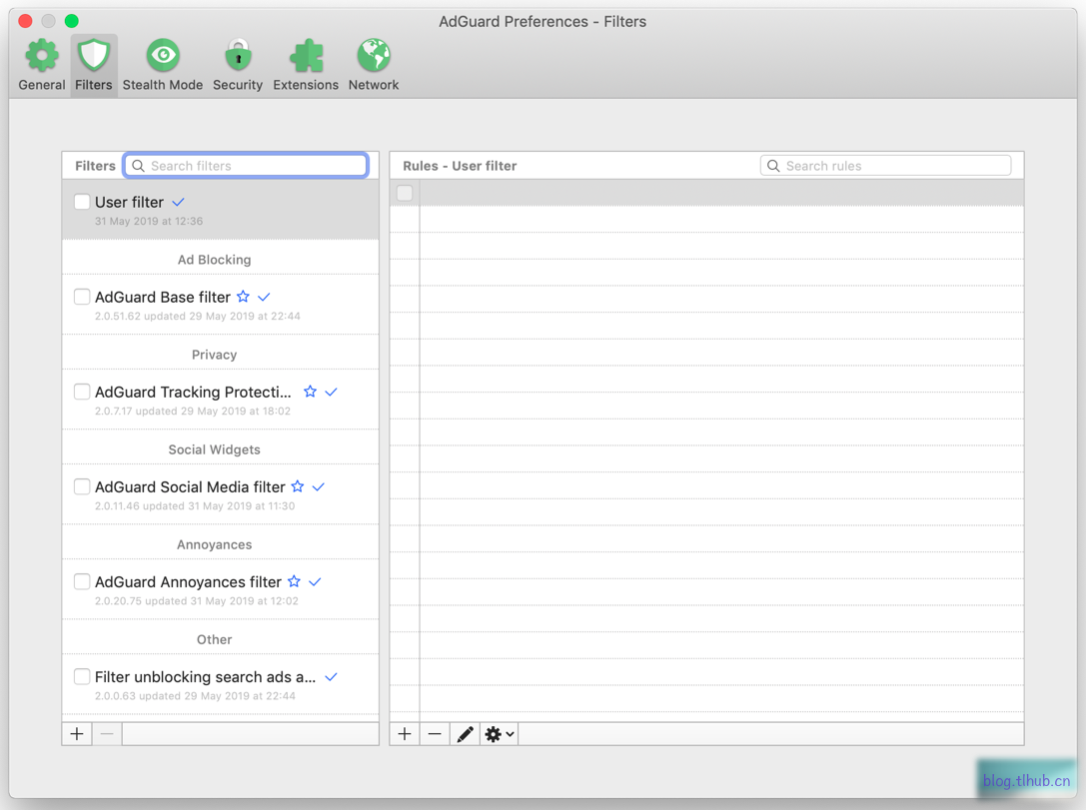This screenshot has height=810, width=1086.
Task: Select the Filter unblocking search ads name
Action: 205,676
